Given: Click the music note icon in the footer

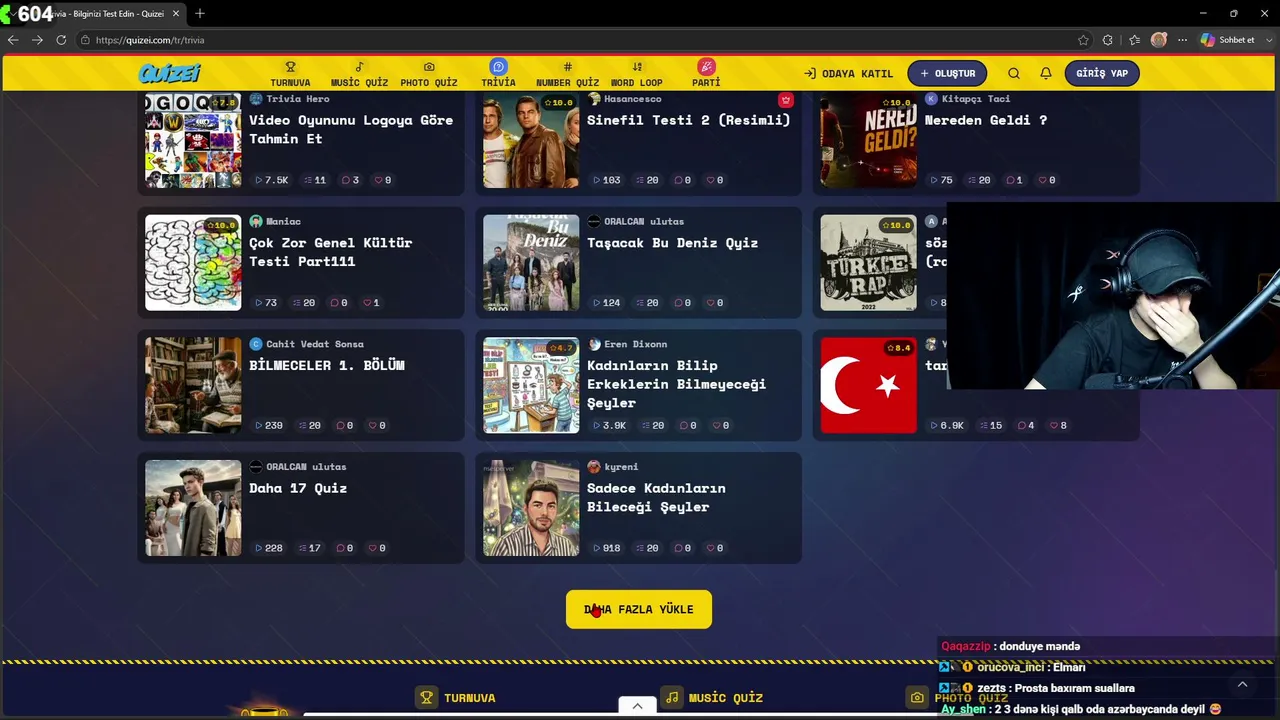Looking at the screenshot, I should [672, 698].
